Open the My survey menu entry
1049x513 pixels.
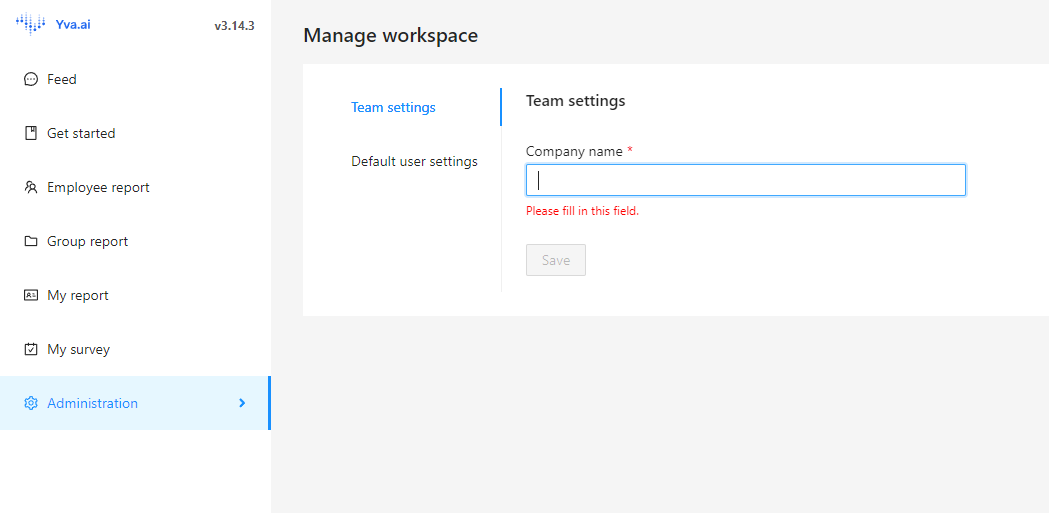[134, 349]
